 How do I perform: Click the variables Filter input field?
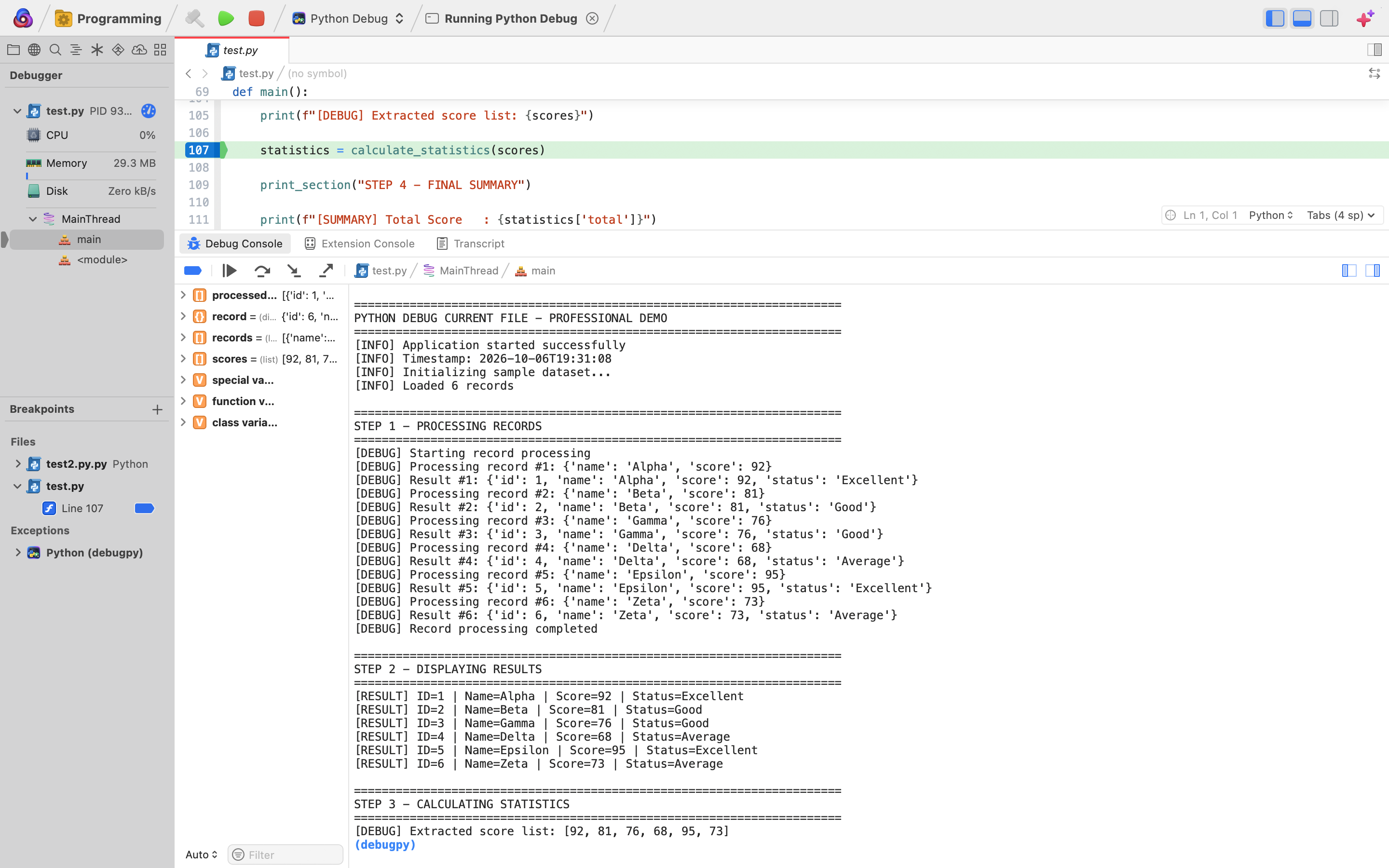(x=285, y=854)
